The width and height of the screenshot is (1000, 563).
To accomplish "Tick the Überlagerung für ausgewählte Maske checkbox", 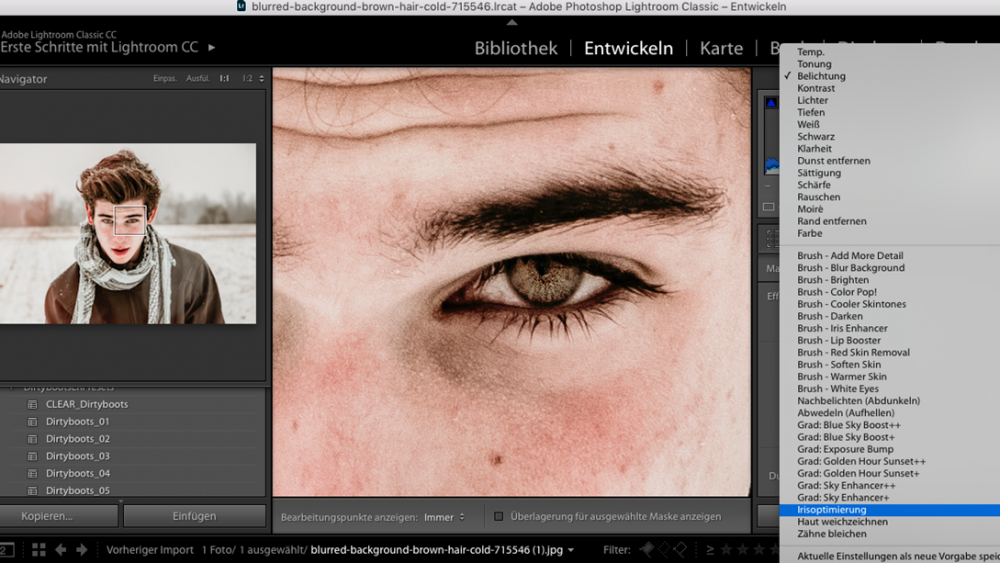I will [499, 516].
